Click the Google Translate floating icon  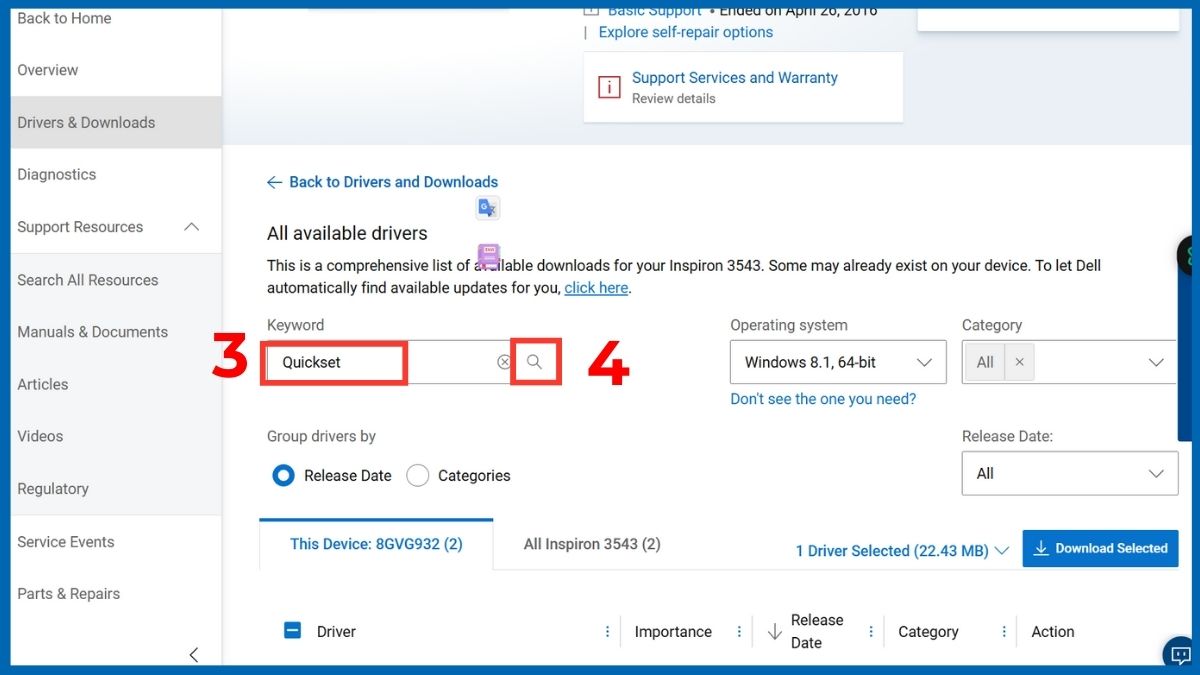tap(487, 208)
